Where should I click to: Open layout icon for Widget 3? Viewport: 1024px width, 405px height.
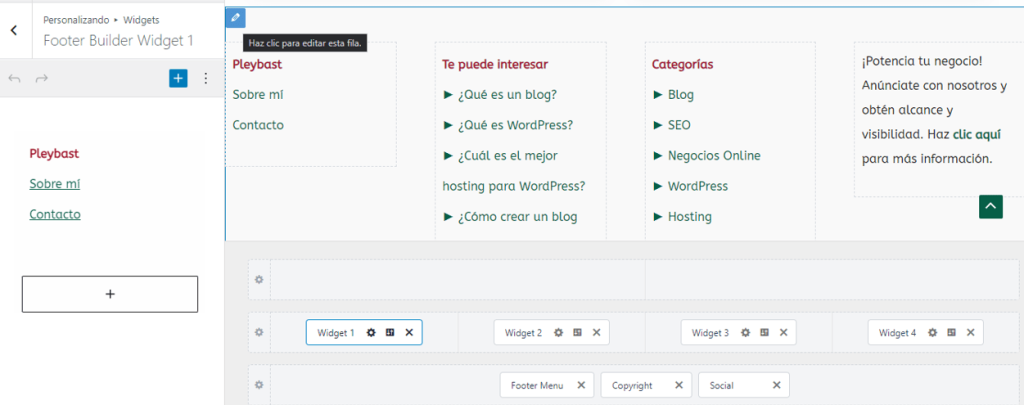(x=765, y=332)
